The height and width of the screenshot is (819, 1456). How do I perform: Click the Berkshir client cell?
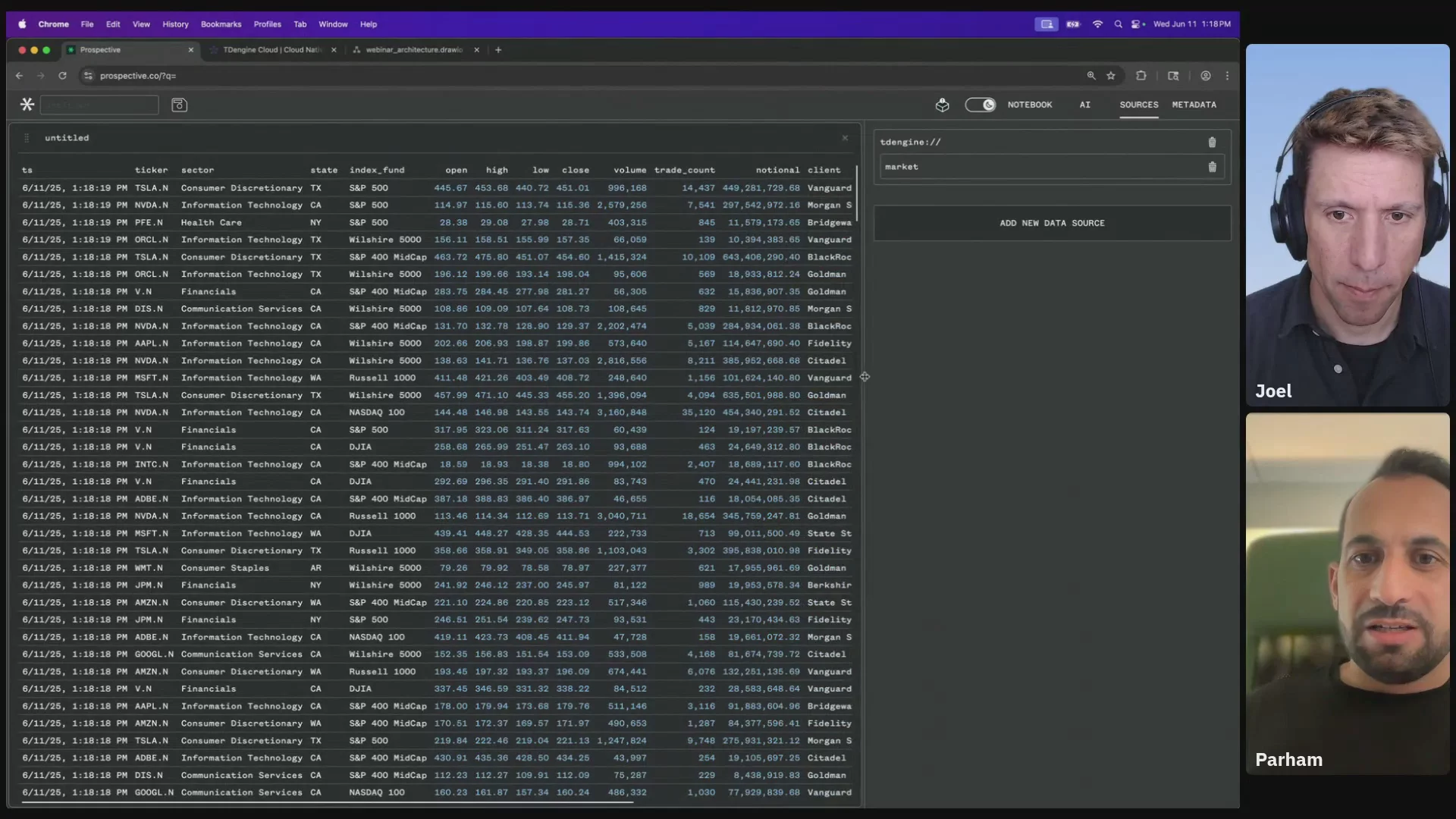coord(829,585)
